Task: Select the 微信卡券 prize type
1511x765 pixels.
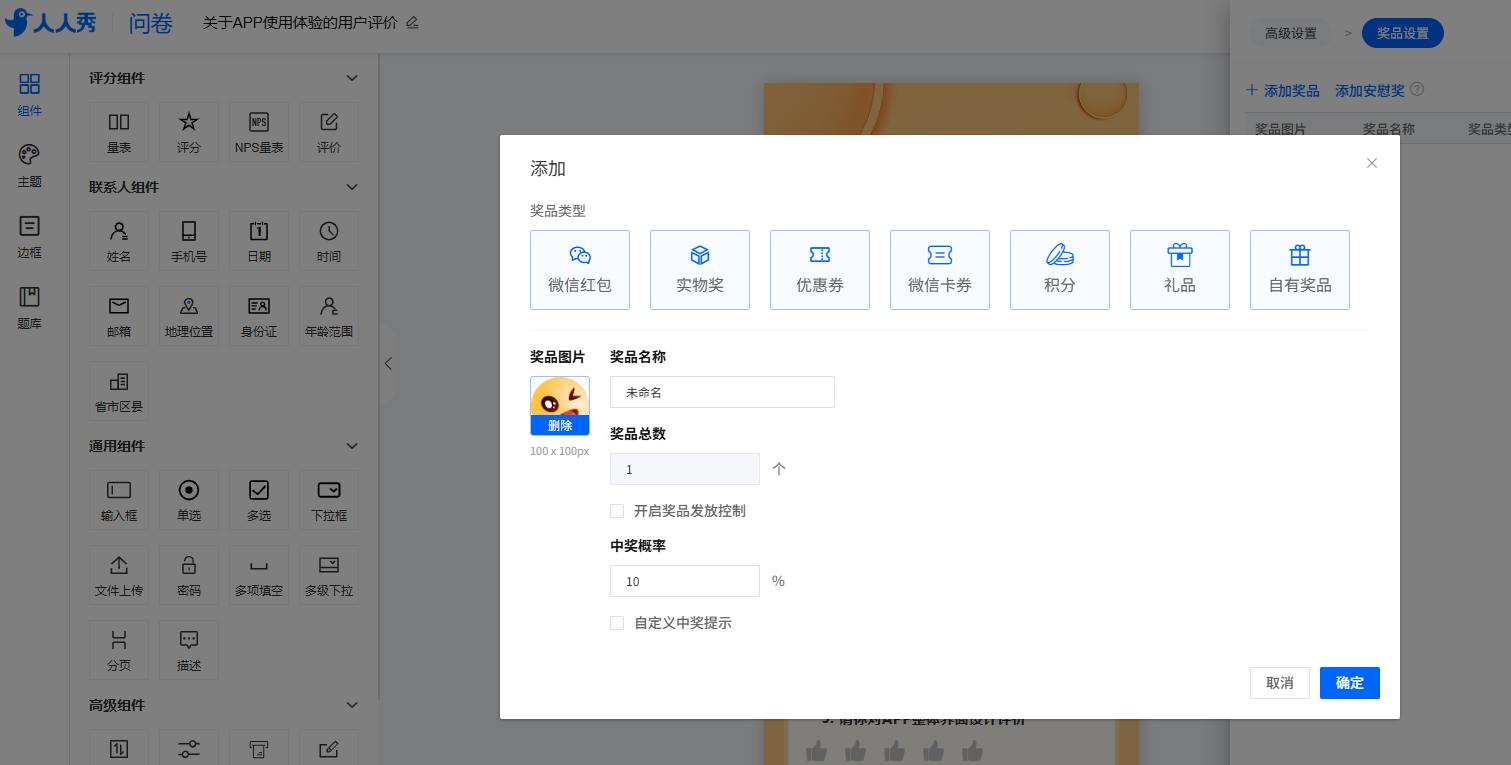Action: click(x=940, y=270)
